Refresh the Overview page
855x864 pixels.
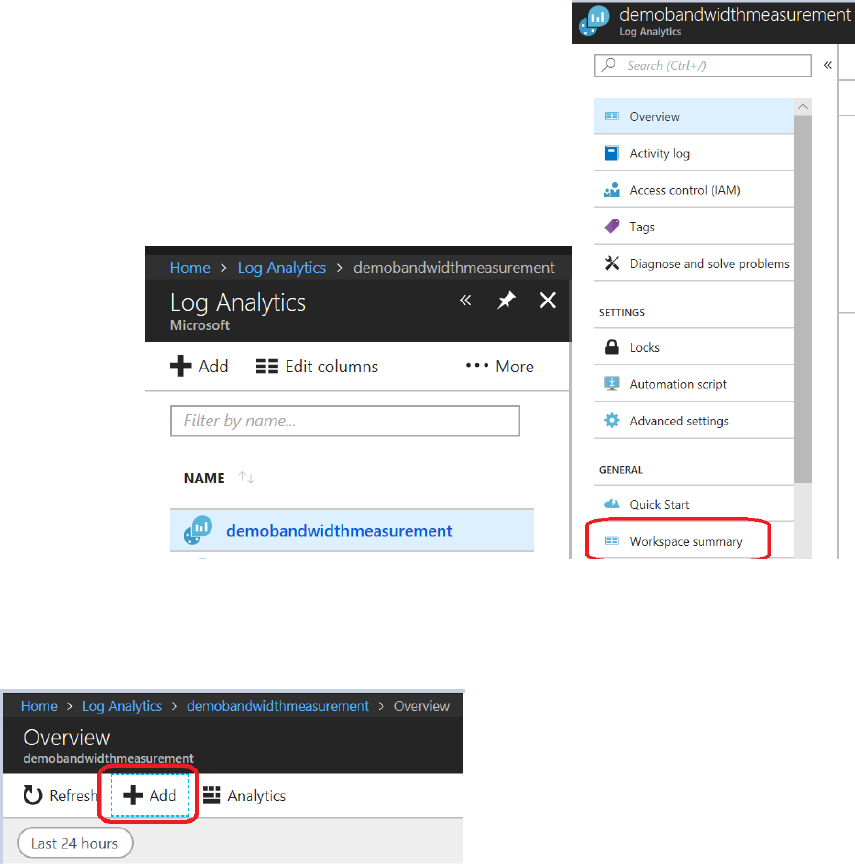click(61, 795)
